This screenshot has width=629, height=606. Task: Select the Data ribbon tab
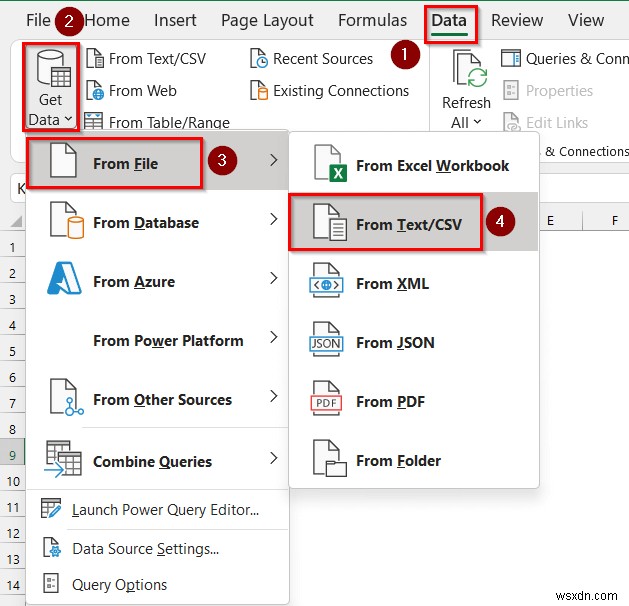click(x=449, y=21)
